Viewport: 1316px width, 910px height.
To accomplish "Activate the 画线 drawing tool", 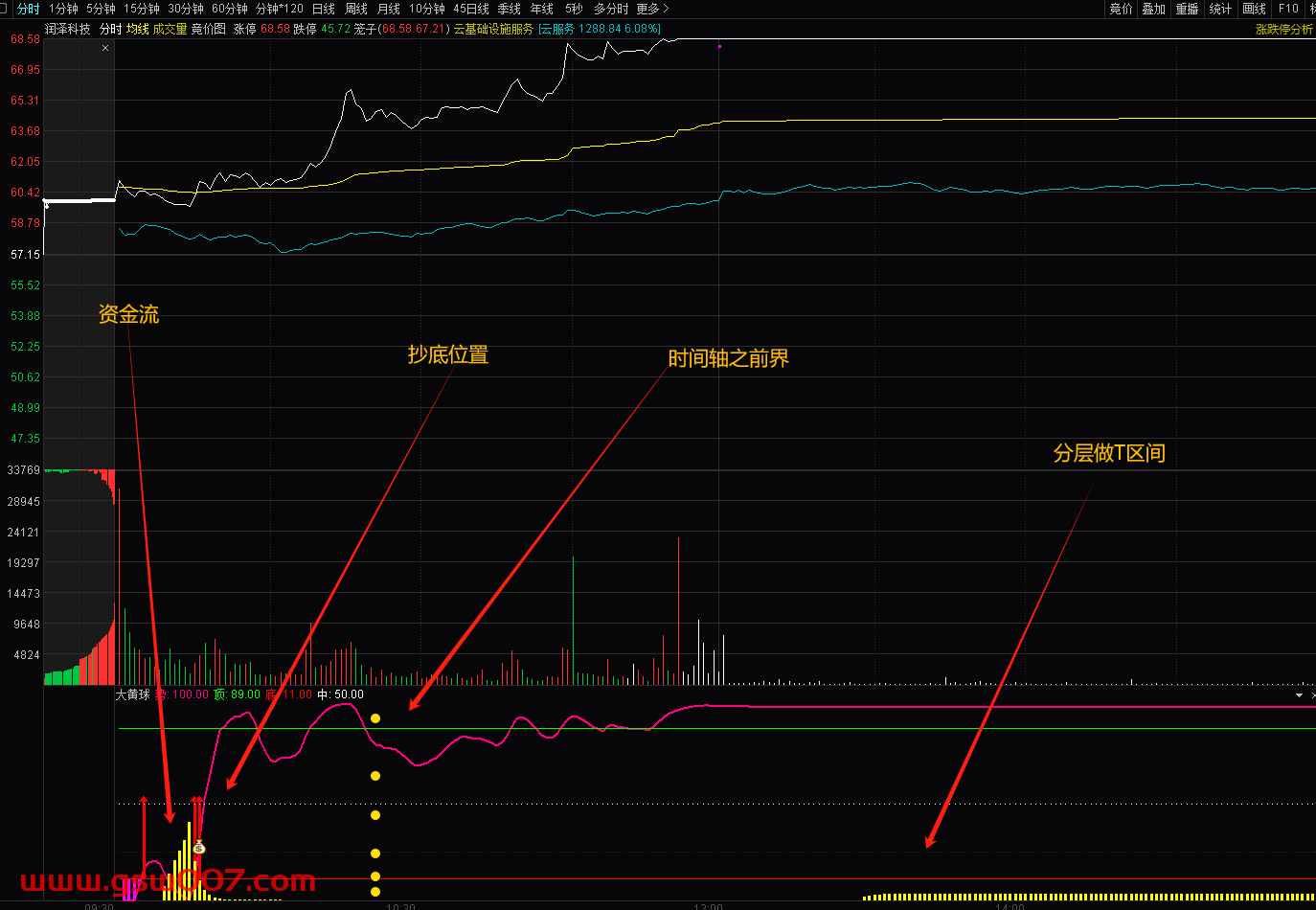I will (1254, 9).
